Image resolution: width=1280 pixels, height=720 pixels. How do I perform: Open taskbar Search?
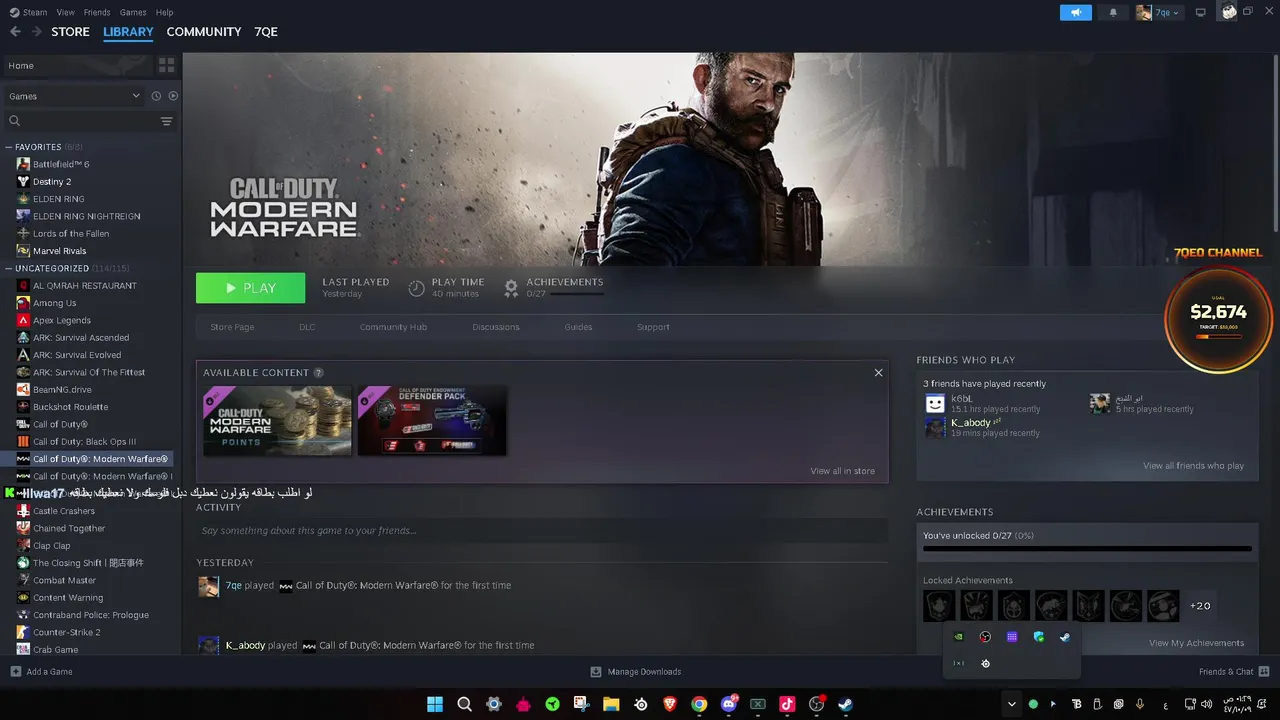click(464, 704)
